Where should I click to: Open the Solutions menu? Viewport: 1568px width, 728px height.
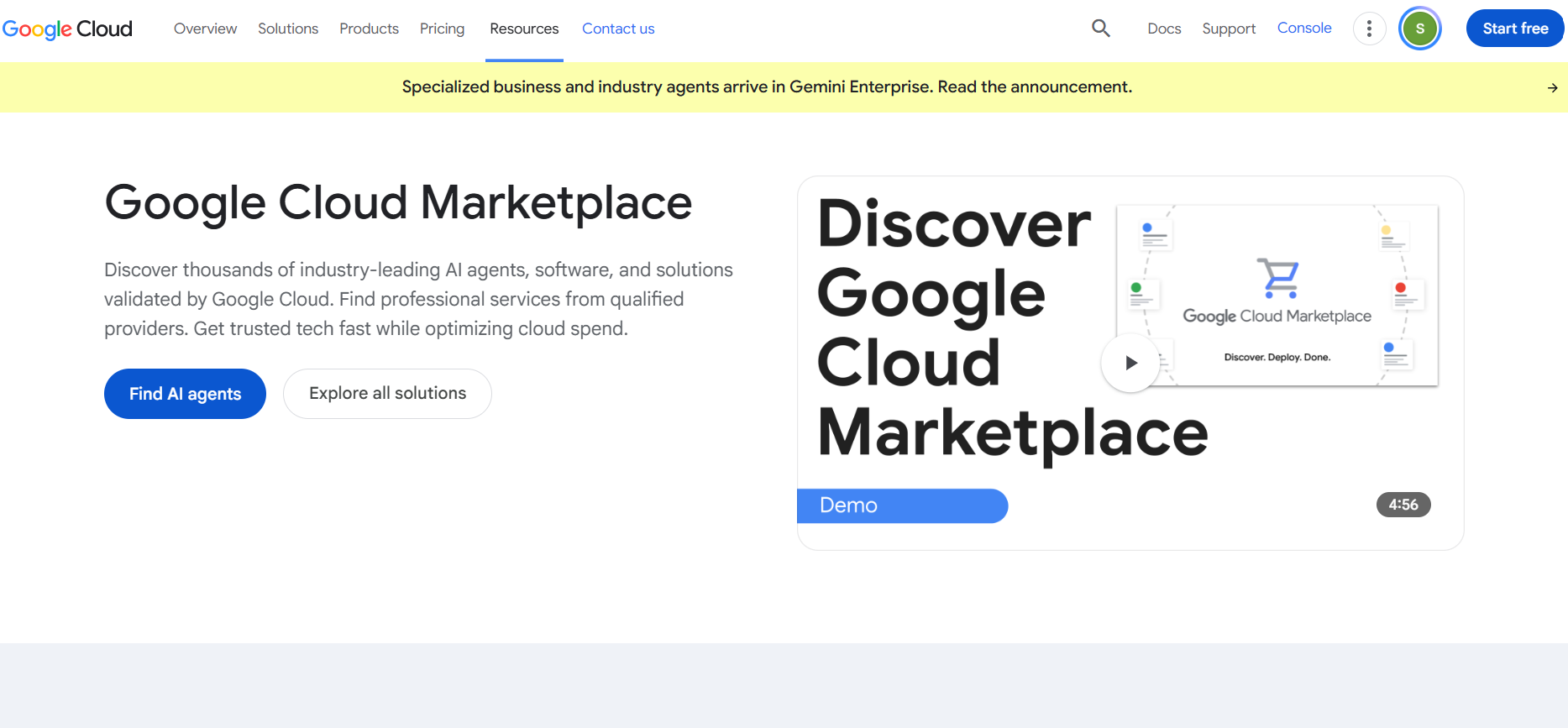(288, 29)
